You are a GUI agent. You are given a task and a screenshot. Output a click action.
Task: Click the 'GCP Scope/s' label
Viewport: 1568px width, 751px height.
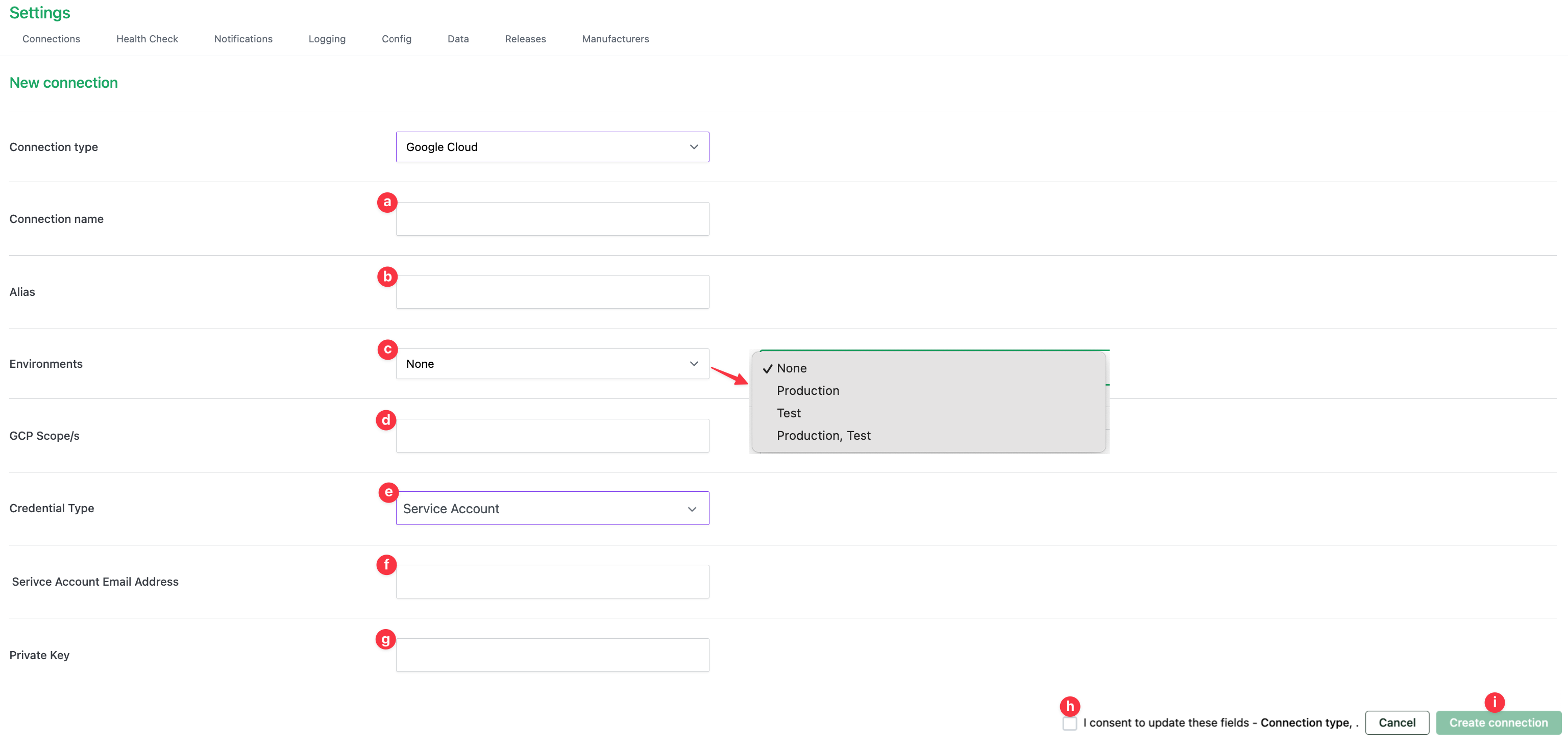44,436
